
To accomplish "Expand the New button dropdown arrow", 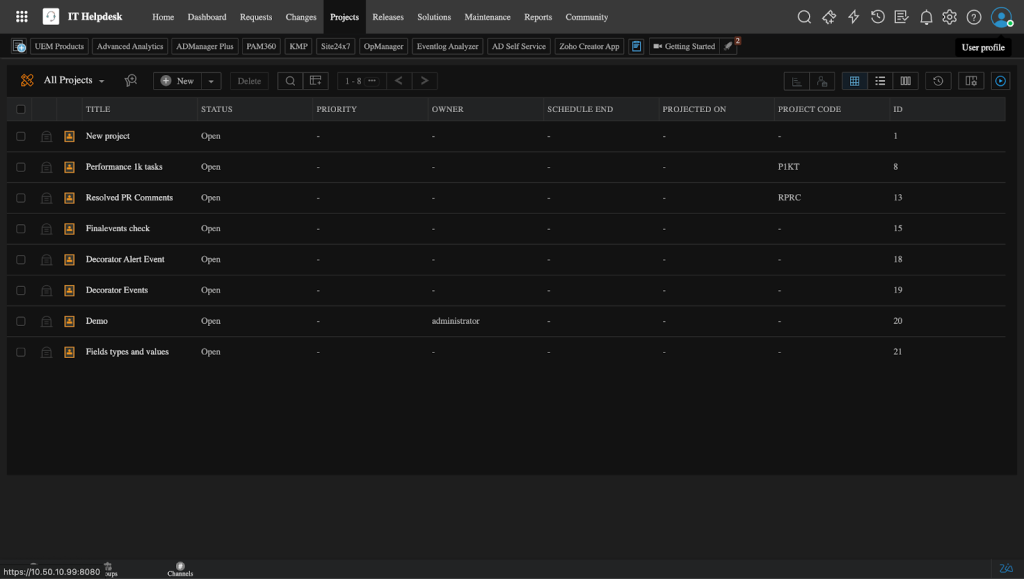I will (210, 81).
